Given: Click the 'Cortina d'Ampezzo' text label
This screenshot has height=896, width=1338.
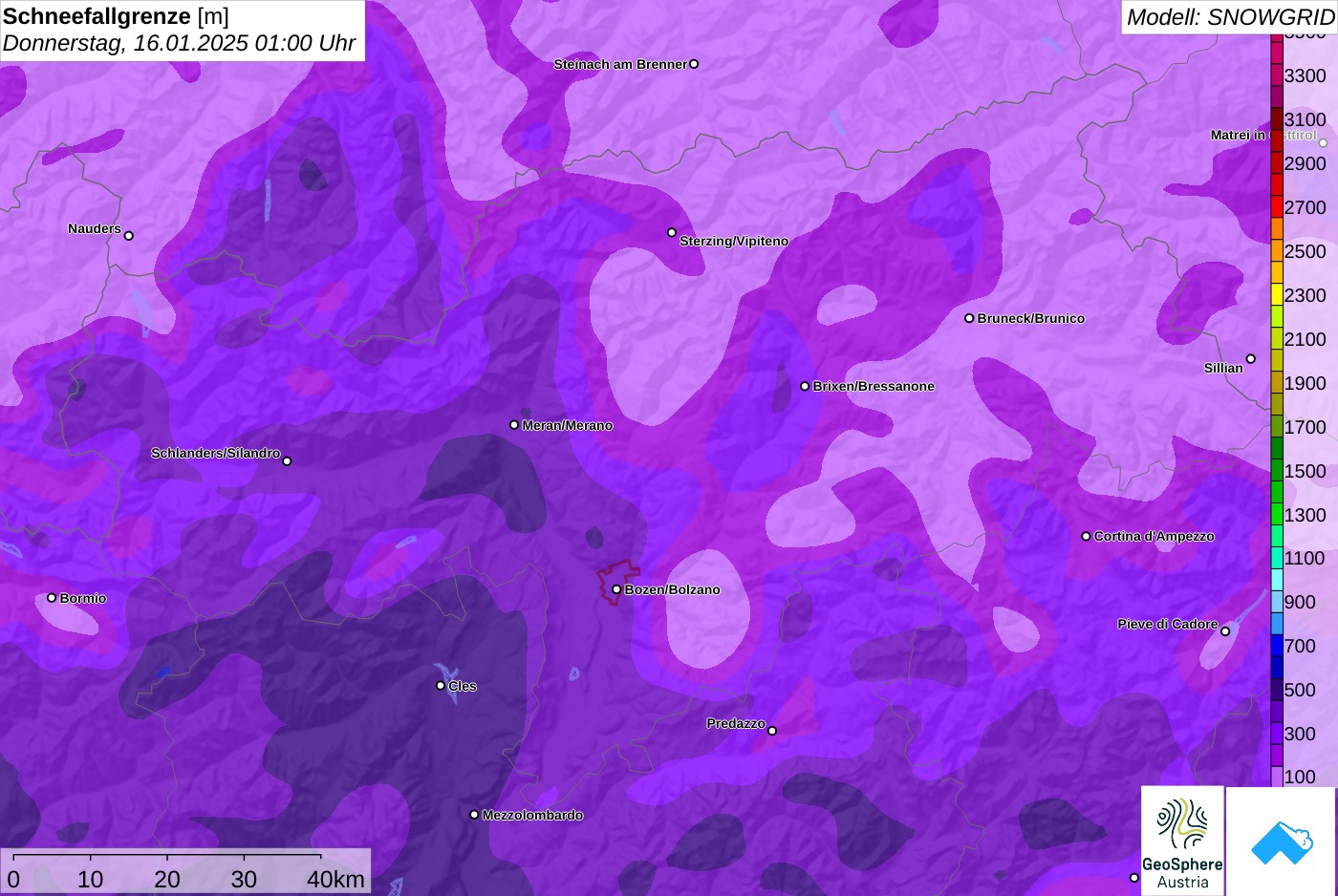Looking at the screenshot, I should 1155,536.
